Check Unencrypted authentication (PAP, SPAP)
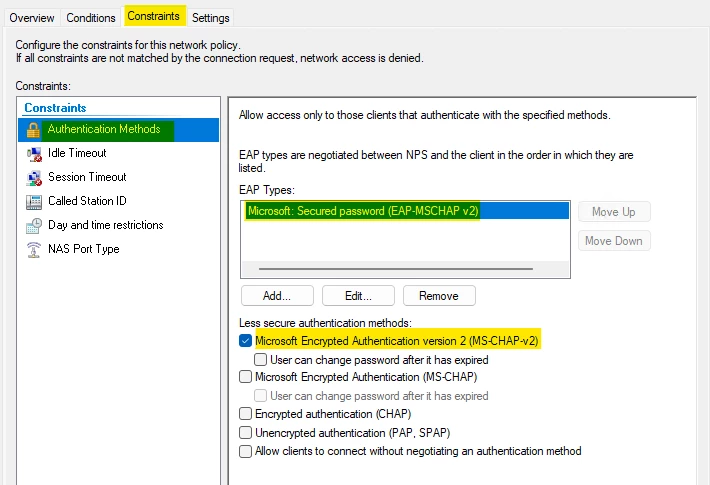 [245, 432]
